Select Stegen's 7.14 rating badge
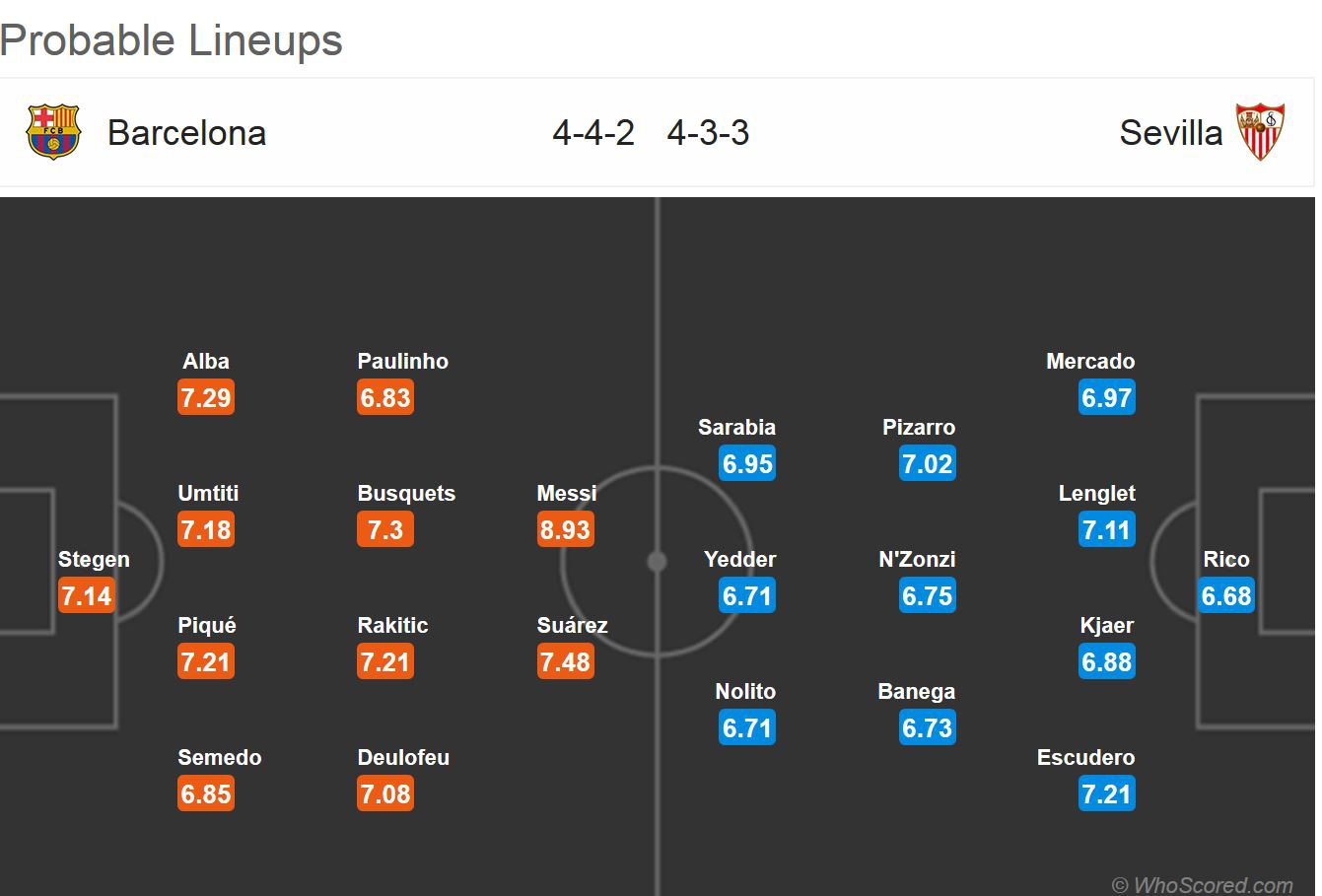Image resolution: width=1322 pixels, height=896 pixels. [x=87, y=596]
